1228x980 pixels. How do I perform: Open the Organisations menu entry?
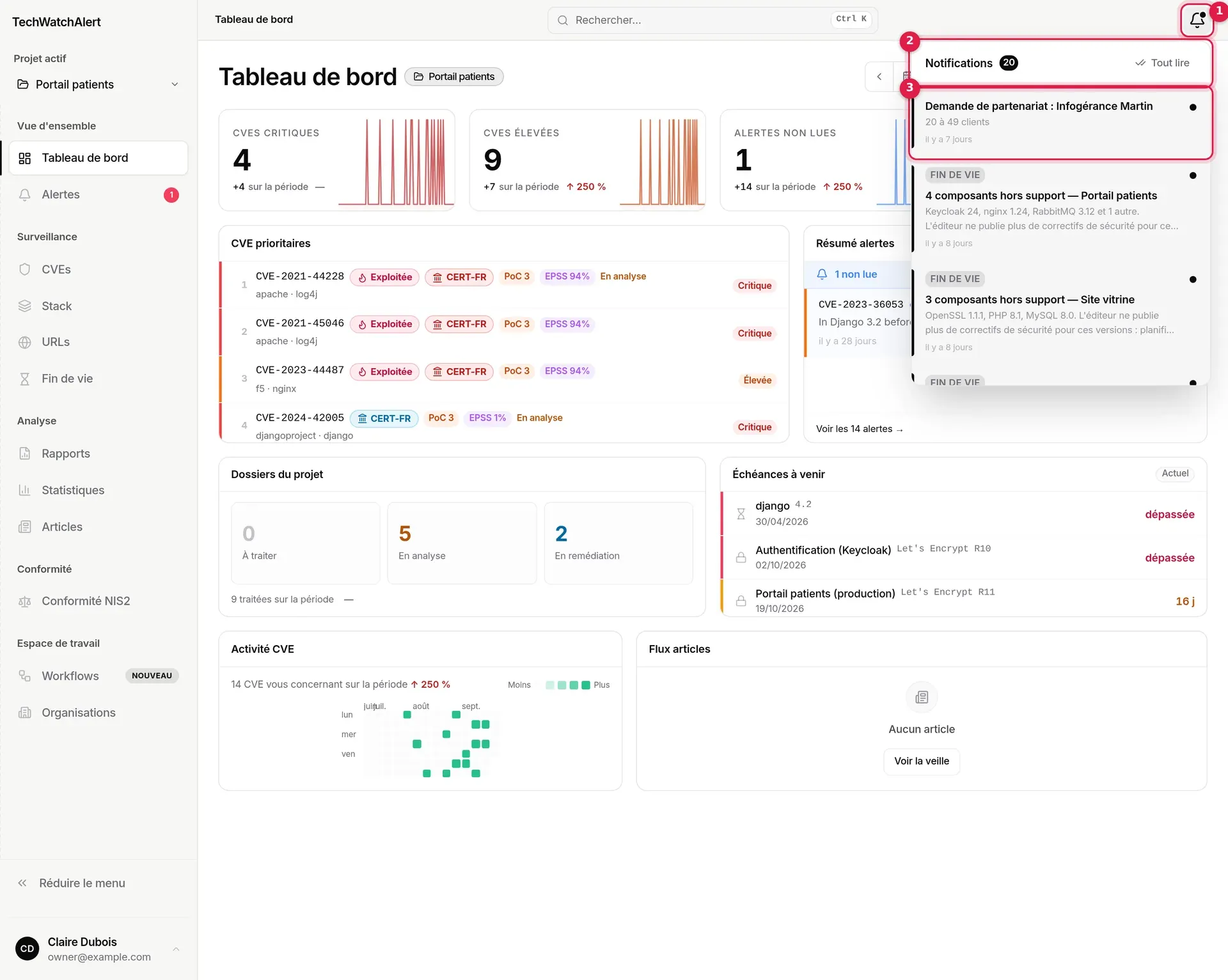98,712
